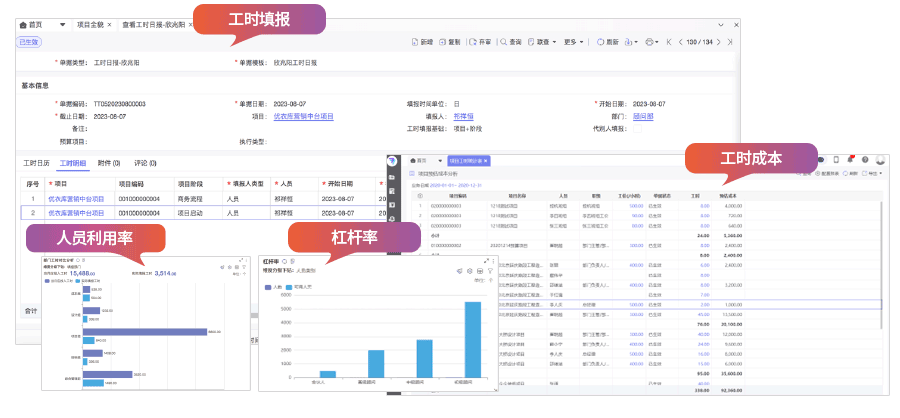The height and width of the screenshot is (418, 900).
Task: Click the 弃审 (Unapprove) toolbar icon
Action: point(474,42)
